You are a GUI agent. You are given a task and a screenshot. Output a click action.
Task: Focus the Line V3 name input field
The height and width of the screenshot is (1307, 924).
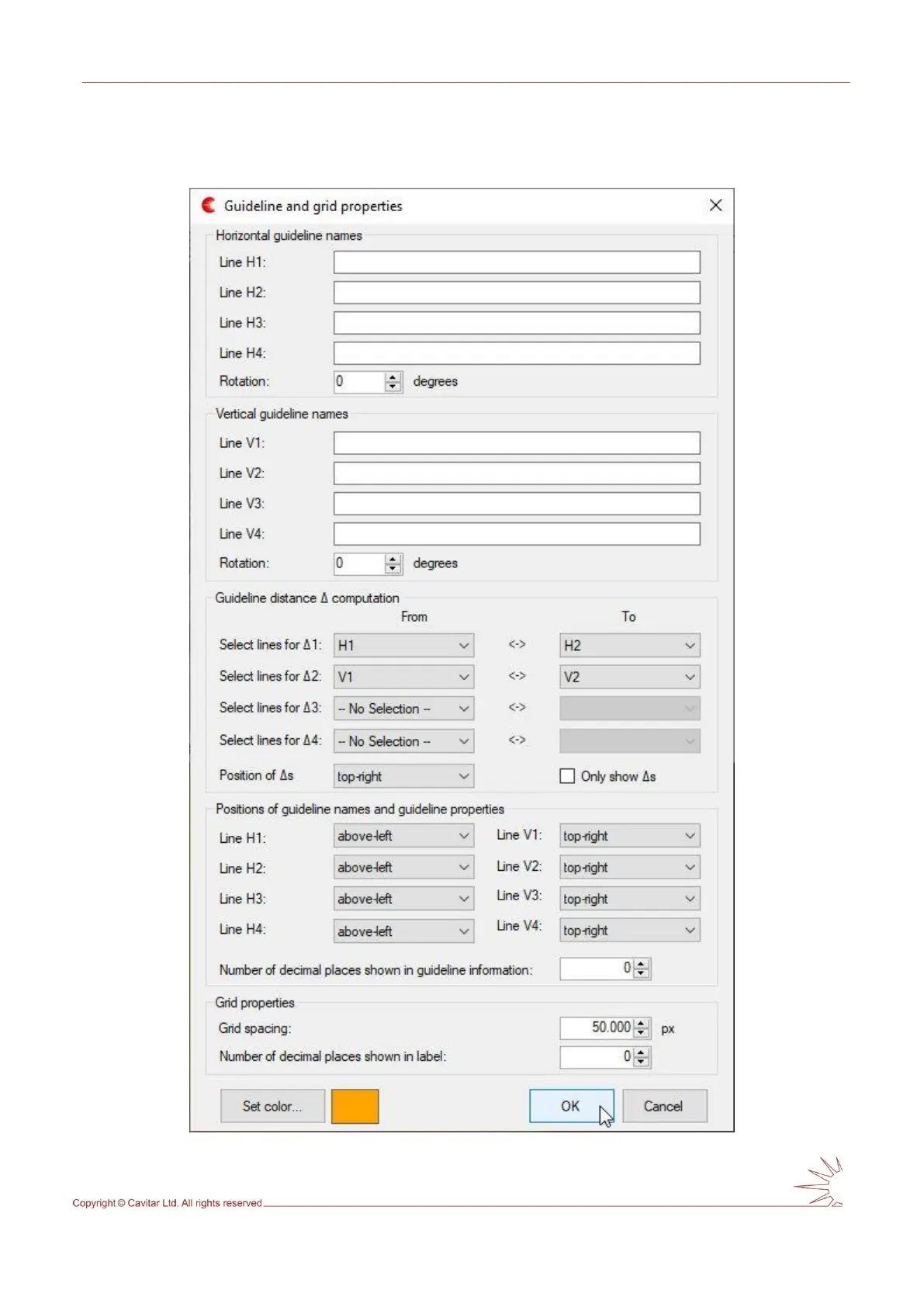[517, 504]
